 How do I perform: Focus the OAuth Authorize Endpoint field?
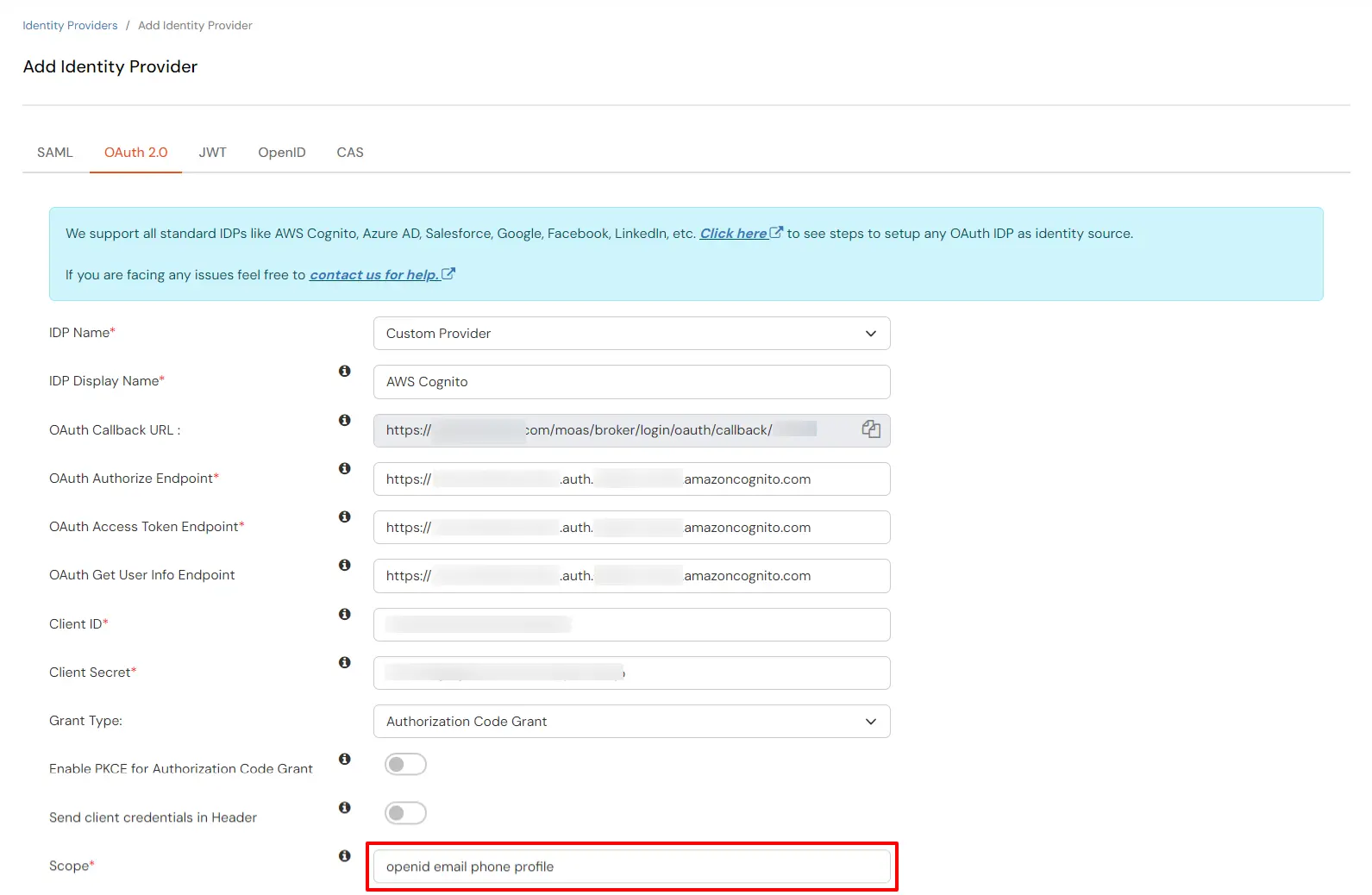[631, 479]
